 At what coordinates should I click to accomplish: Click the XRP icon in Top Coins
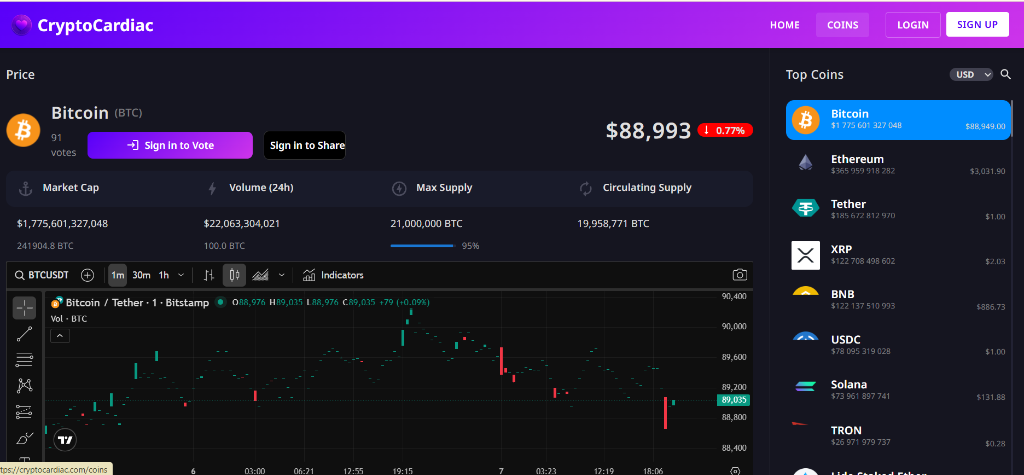coord(805,255)
